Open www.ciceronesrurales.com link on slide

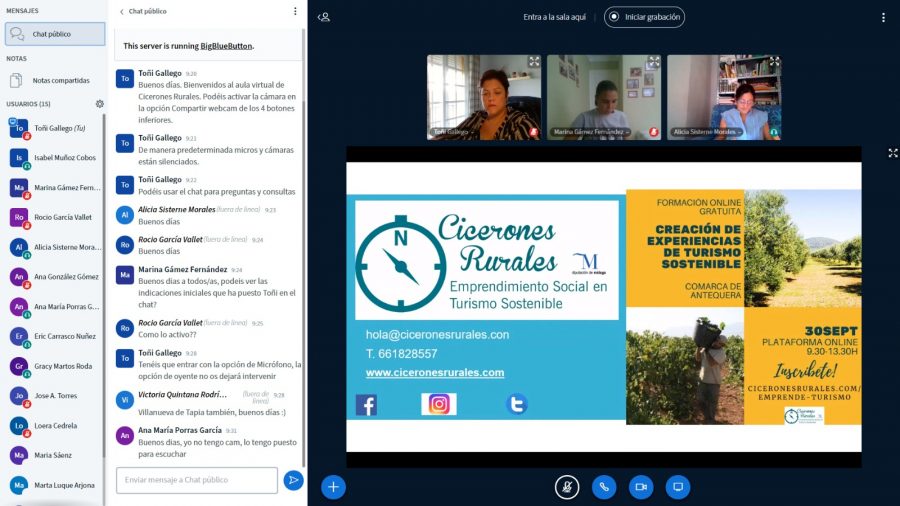pyautogui.click(x=435, y=373)
